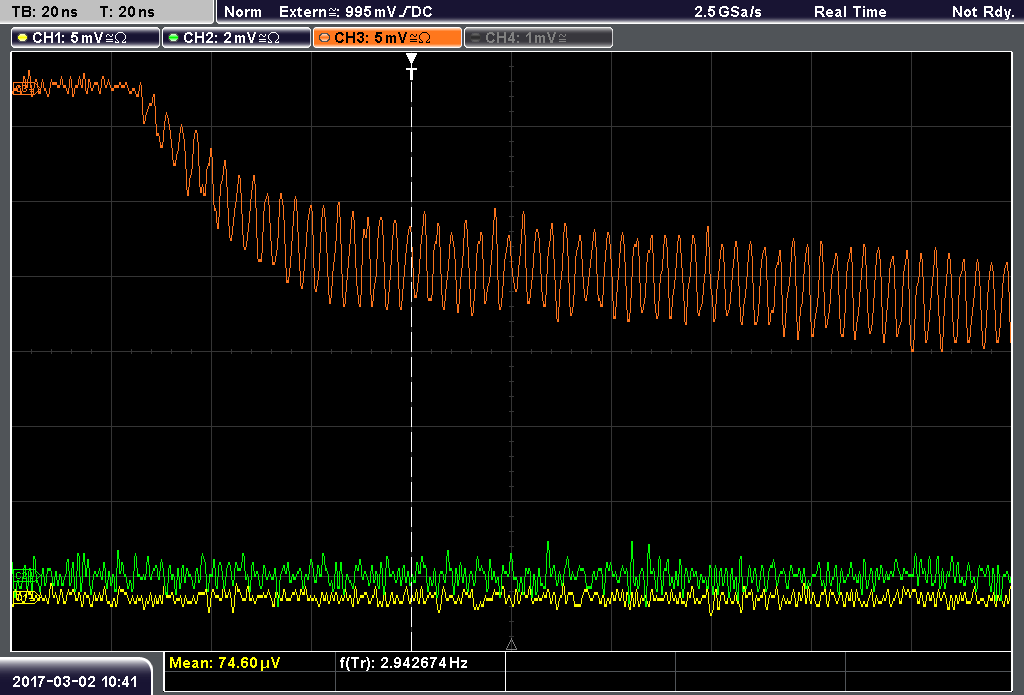Click the Not Rdy. status label
The image size is (1024, 695).
983,12
